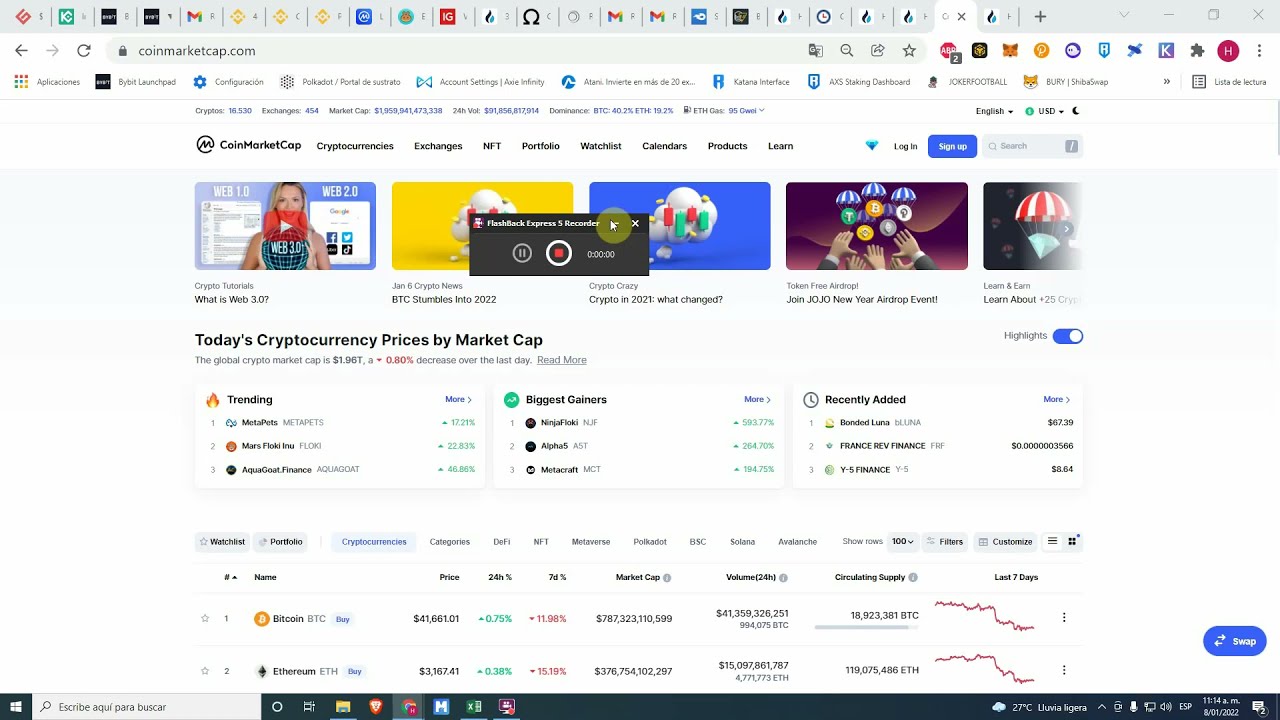
Task: Expand More in Biggest Gainers card
Action: (x=757, y=399)
